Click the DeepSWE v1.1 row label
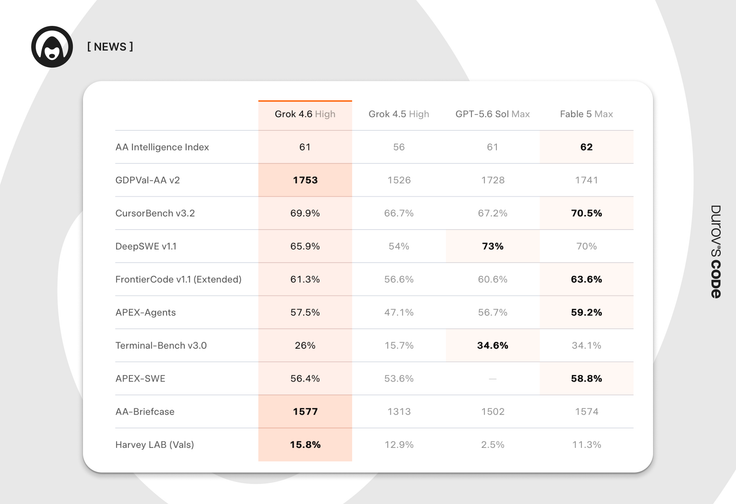Image resolution: width=736 pixels, height=504 pixels. pos(146,246)
